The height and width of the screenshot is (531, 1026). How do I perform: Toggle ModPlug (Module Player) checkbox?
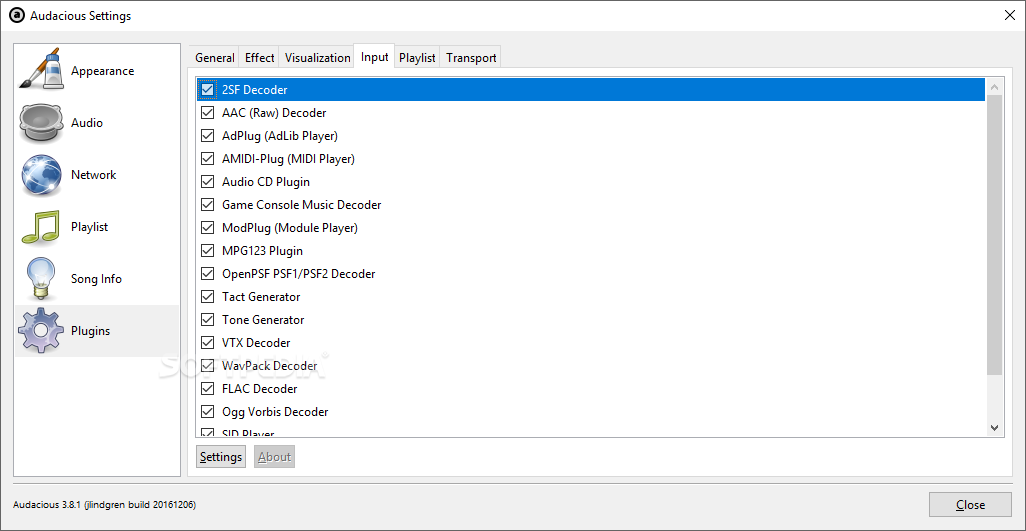pyautogui.click(x=208, y=228)
